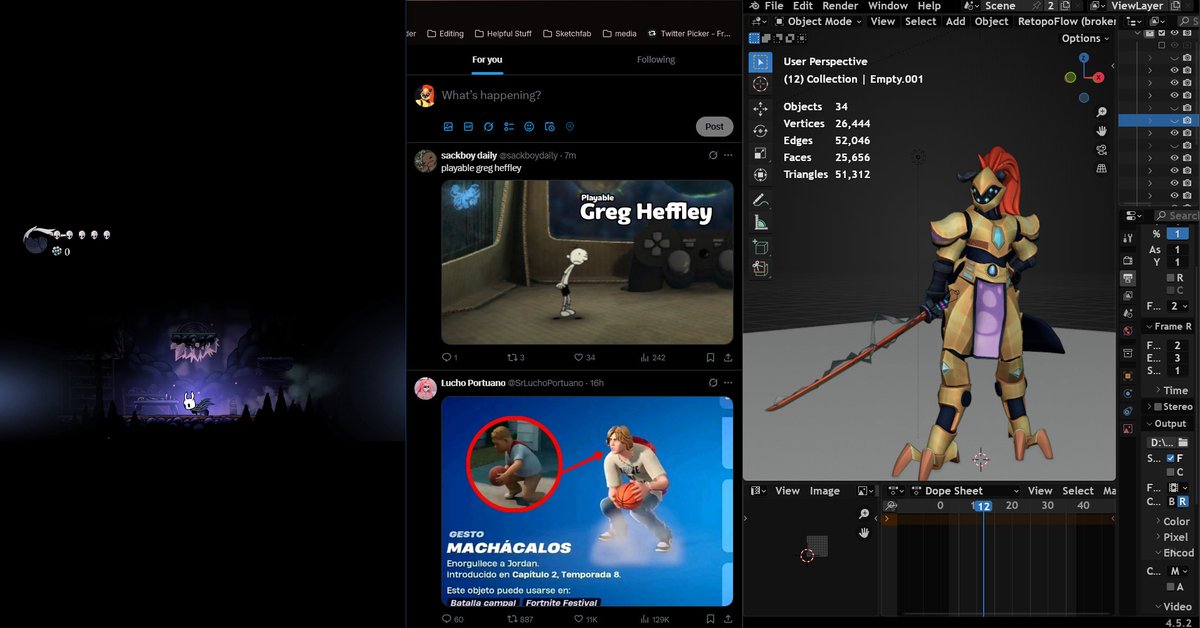This screenshot has width=1200, height=628.
Task: Click the Post button in composer
Action: coord(714,127)
